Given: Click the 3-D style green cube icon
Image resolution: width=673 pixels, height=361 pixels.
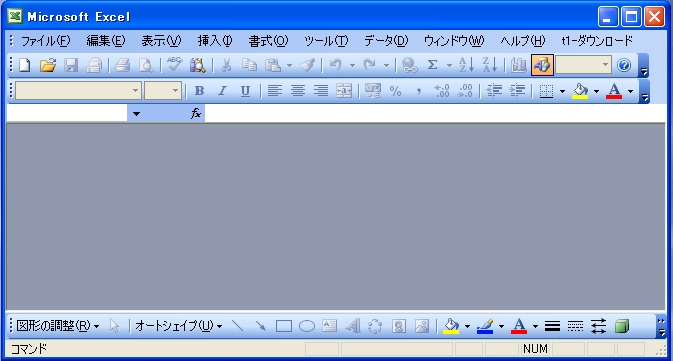Looking at the screenshot, I should 622,326.
